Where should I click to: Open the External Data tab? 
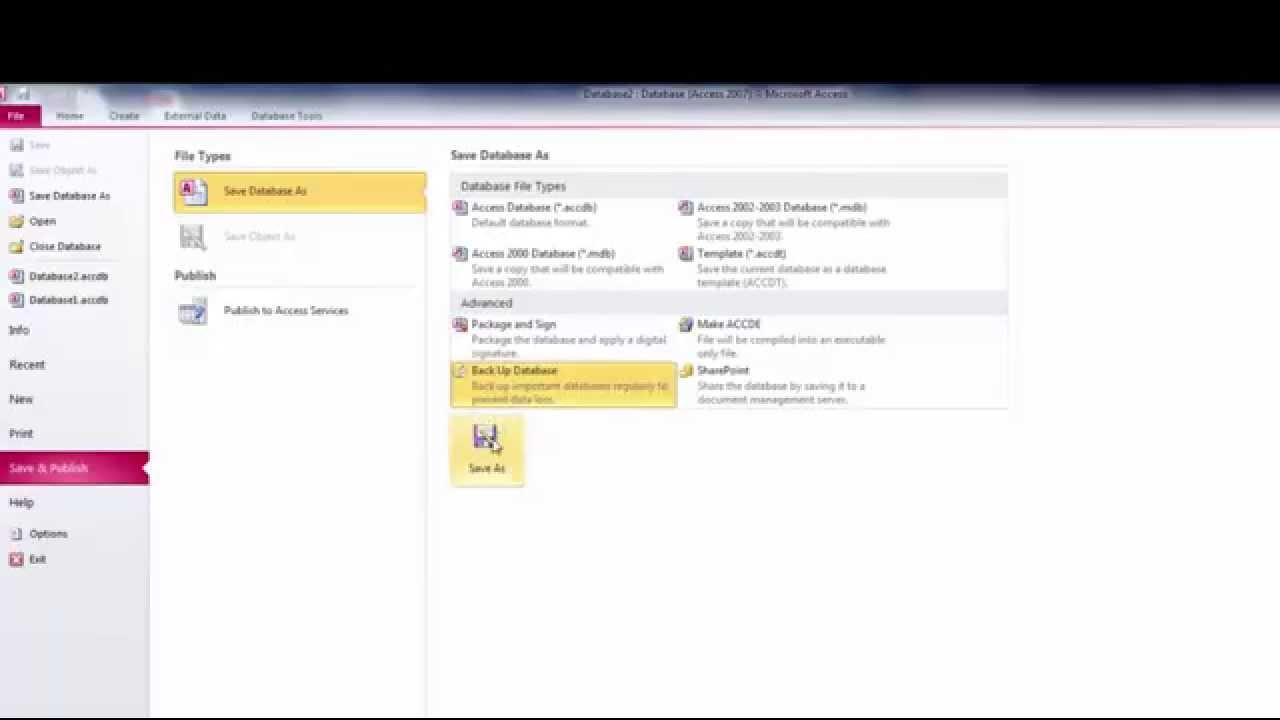195,116
